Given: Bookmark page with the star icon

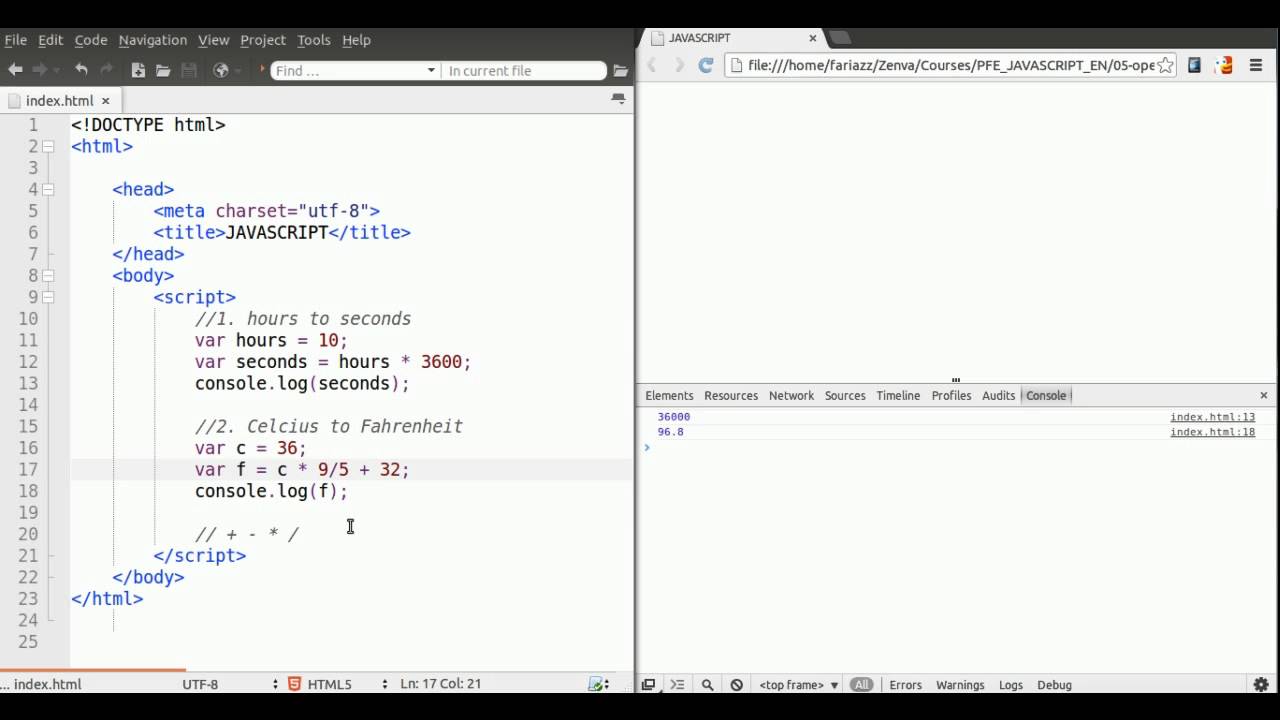Looking at the screenshot, I should tap(1165, 65).
